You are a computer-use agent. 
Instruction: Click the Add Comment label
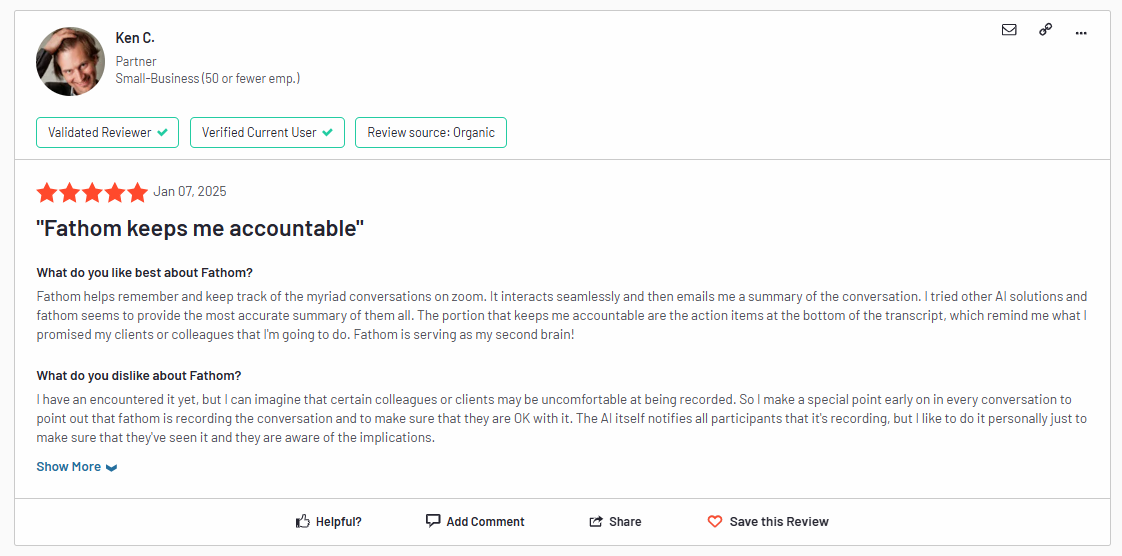click(x=485, y=522)
